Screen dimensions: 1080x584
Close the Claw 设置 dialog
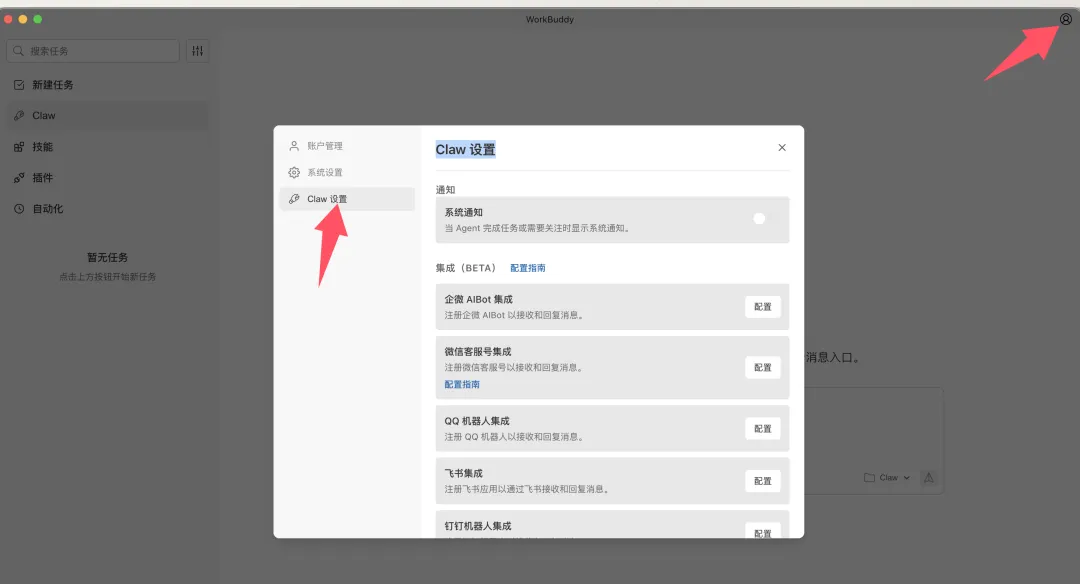(x=782, y=147)
